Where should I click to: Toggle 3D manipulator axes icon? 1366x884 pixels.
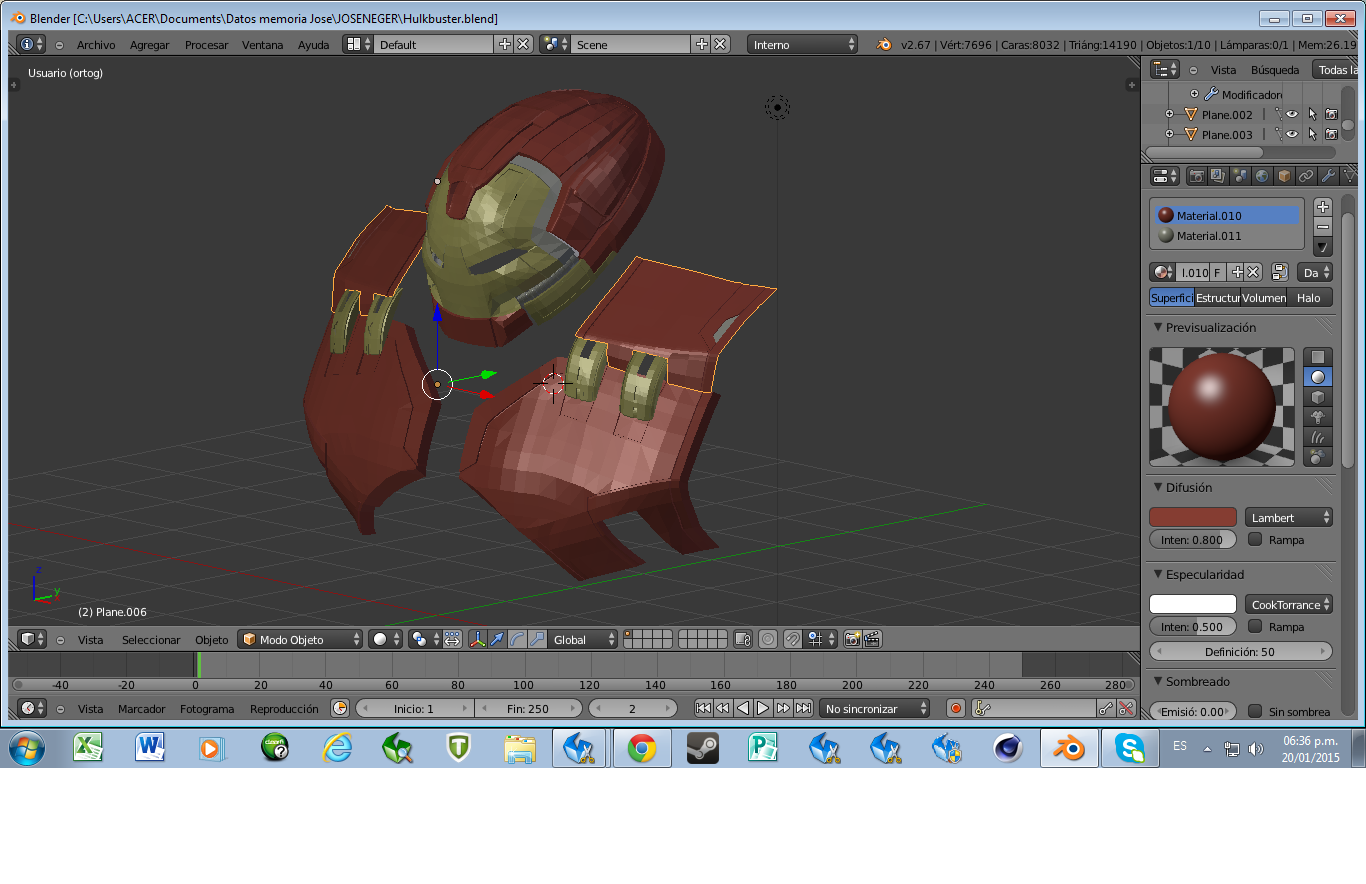tap(477, 639)
